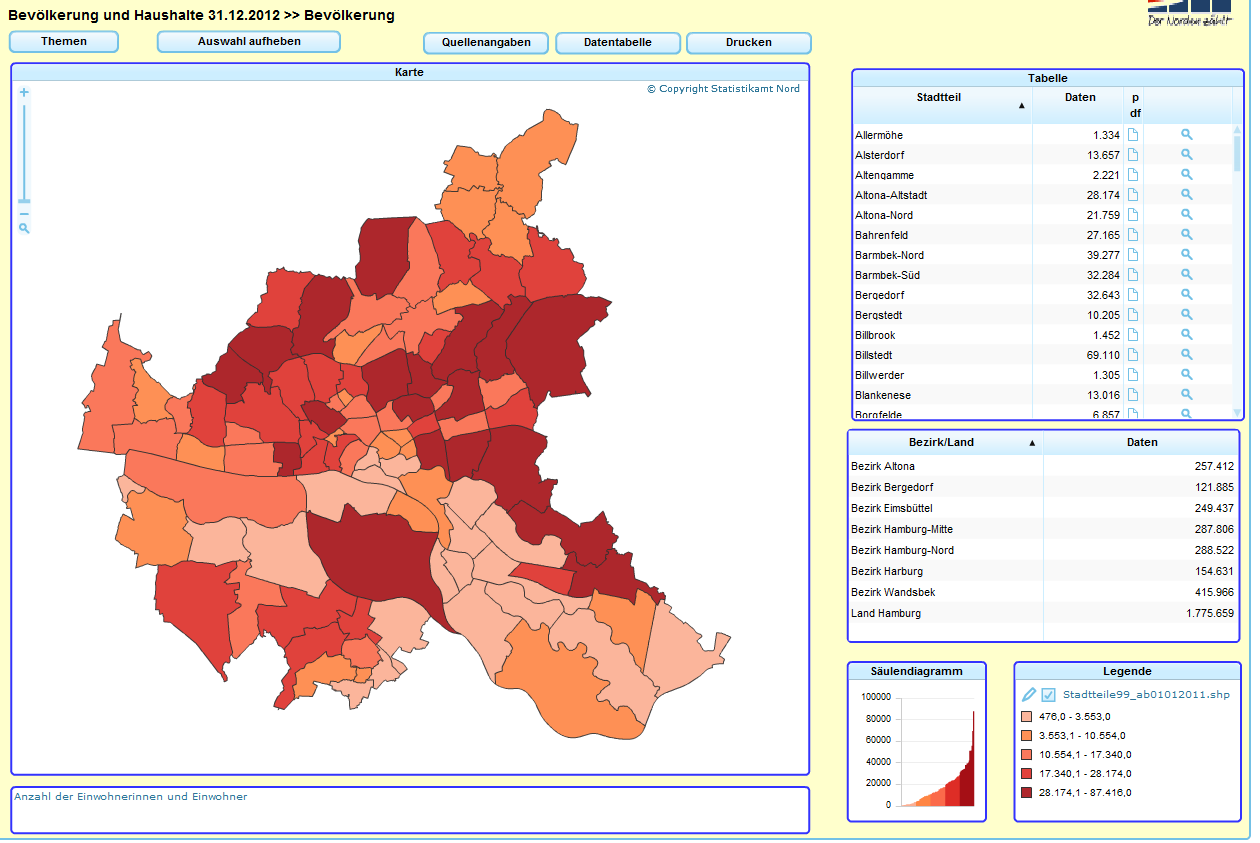Viewport: 1260px width, 843px height.
Task: Sort by the Bezirk/Land column header
Action: click(942, 442)
